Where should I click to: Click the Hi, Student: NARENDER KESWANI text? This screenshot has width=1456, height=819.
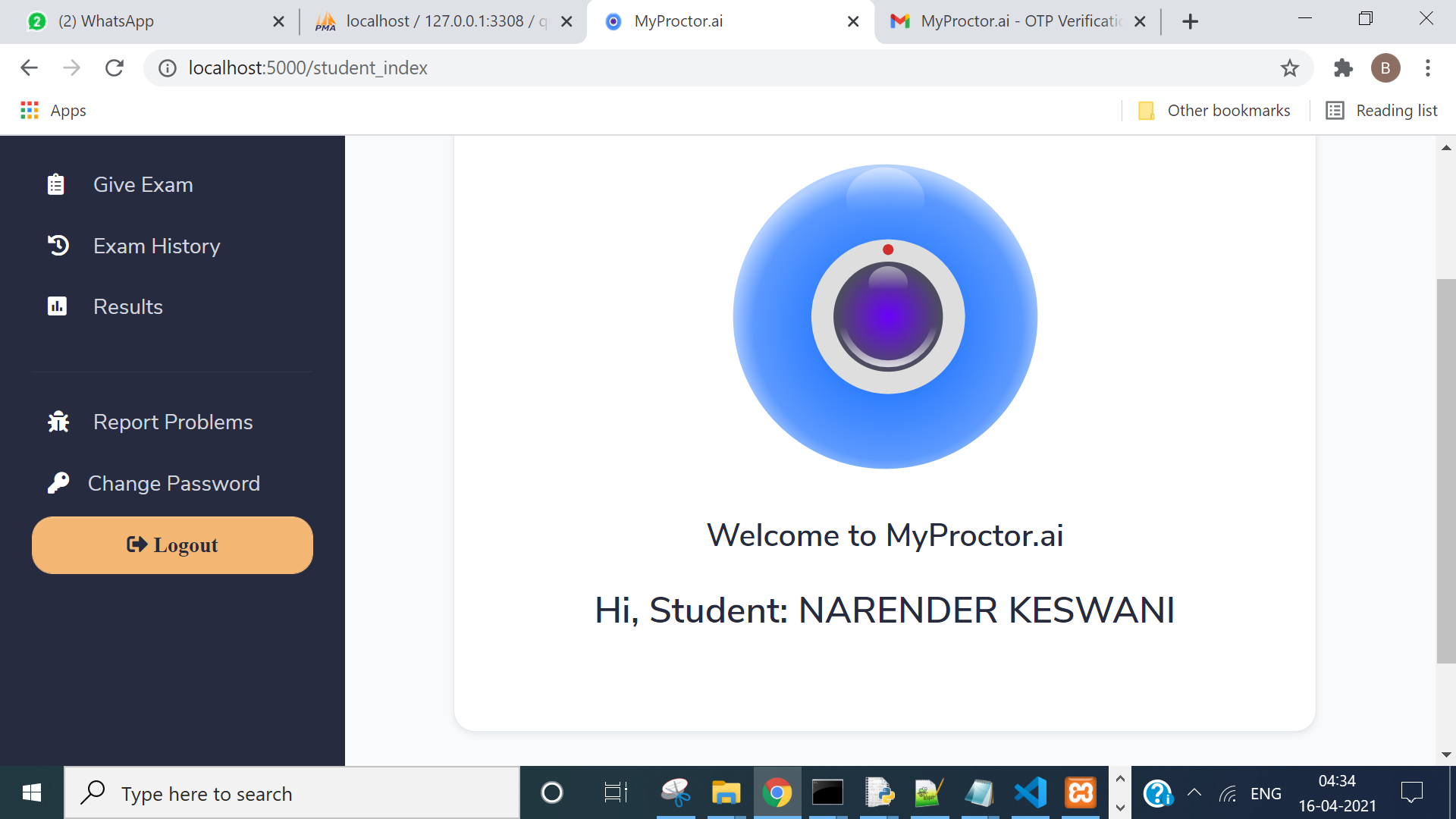[x=885, y=610]
